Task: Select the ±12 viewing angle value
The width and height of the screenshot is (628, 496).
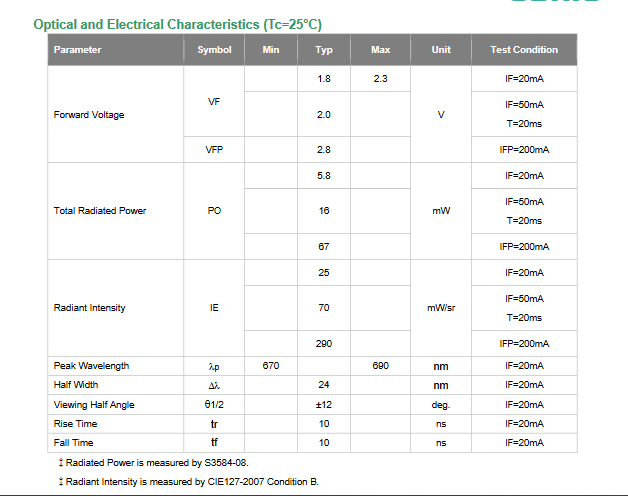Action: (324, 405)
